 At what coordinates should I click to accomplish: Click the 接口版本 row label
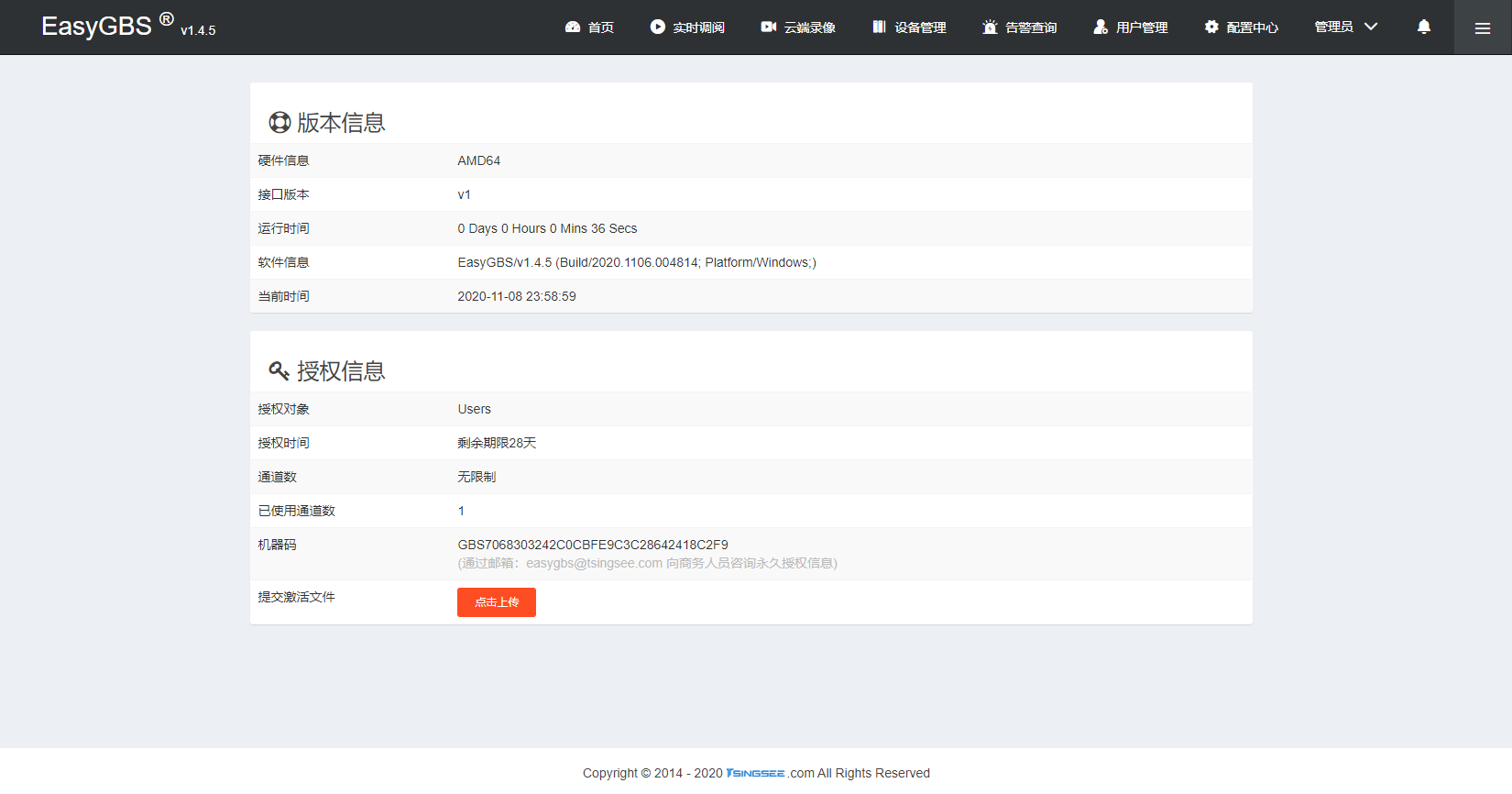[283, 194]
